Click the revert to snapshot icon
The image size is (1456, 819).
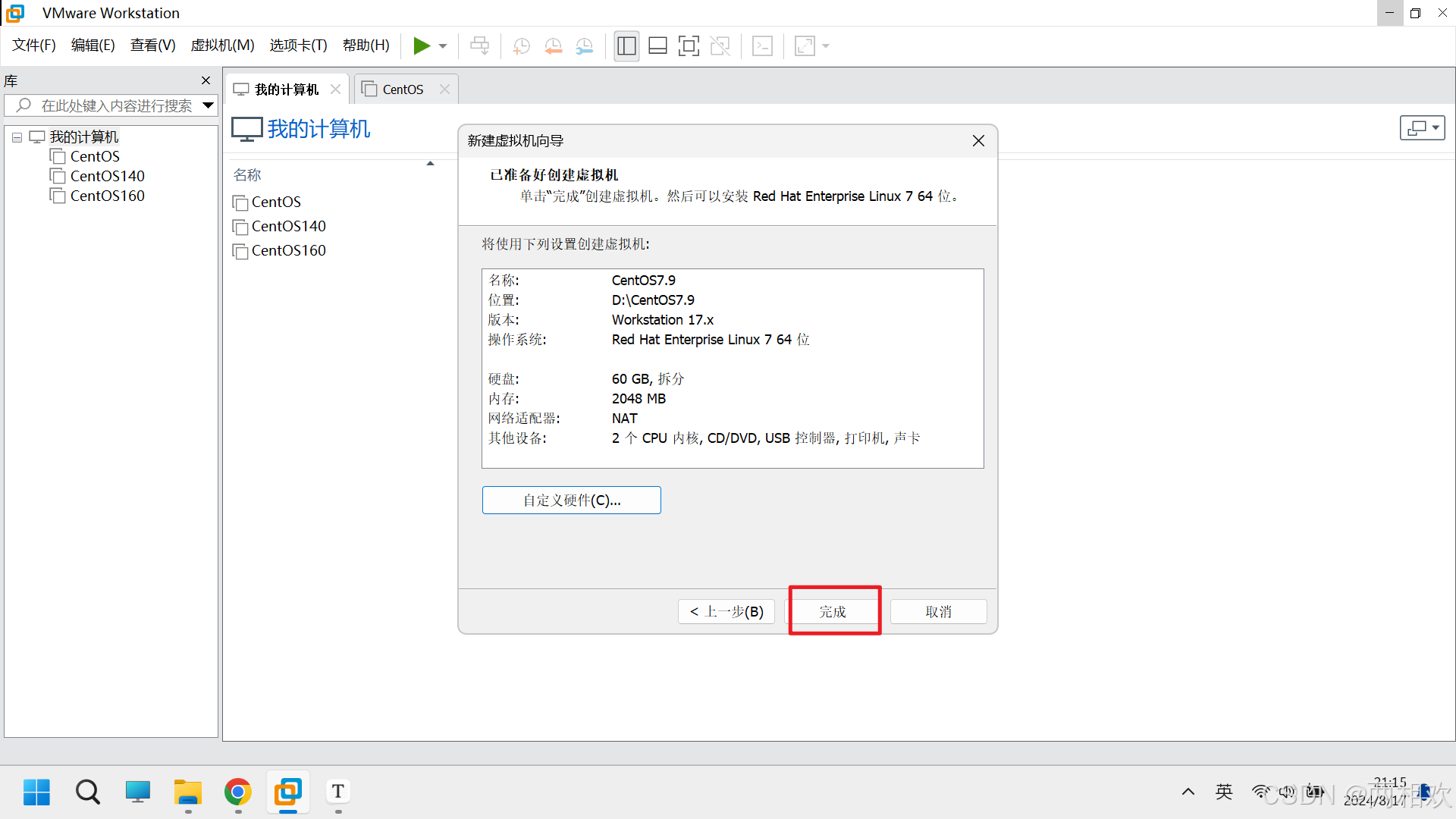point(554,46)
